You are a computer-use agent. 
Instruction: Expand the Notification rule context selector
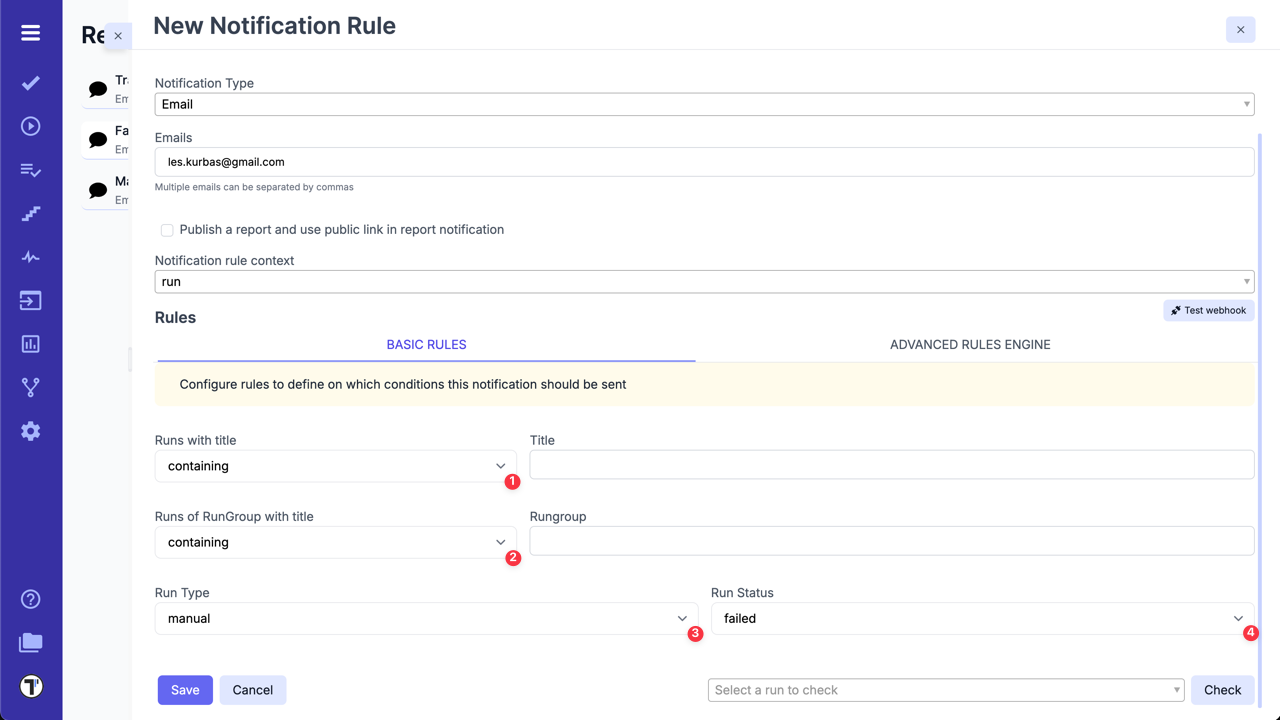coord(703,281)
